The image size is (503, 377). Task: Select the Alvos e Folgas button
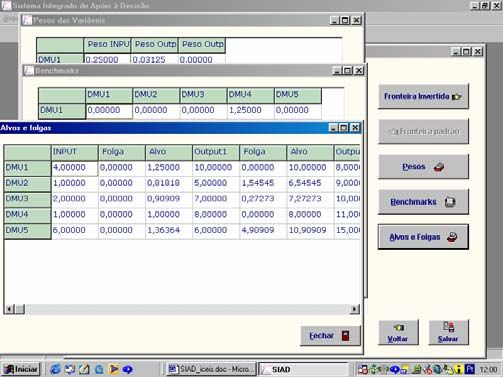423,237
